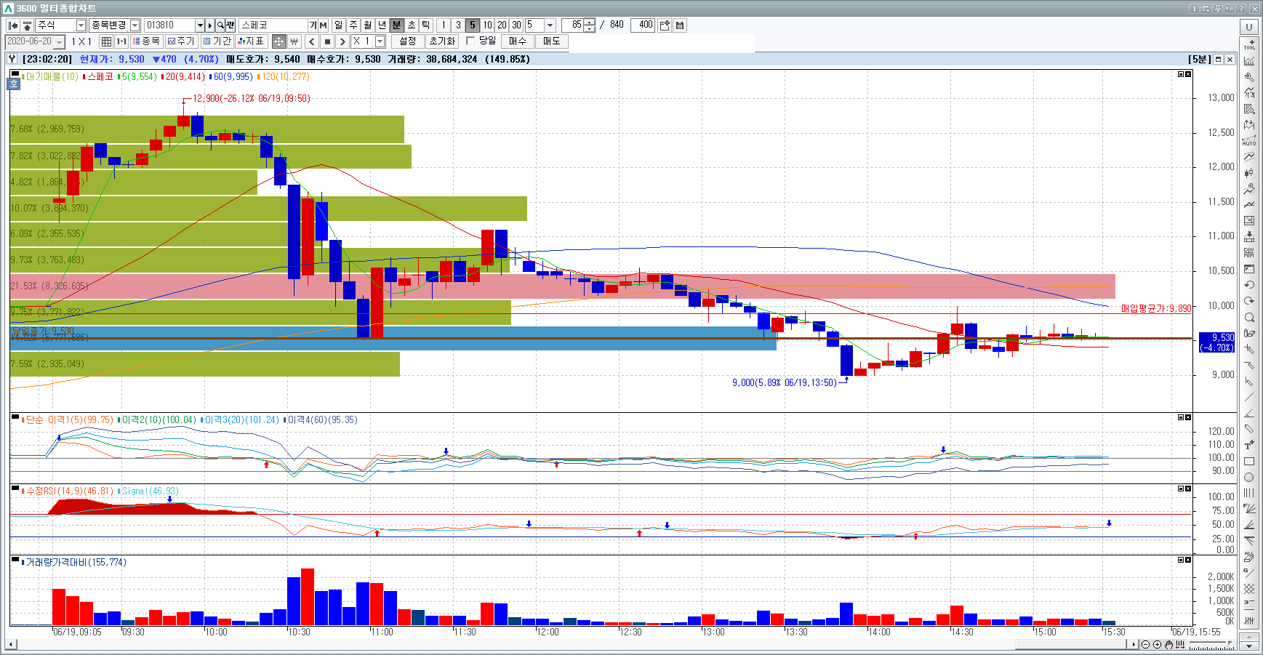This screenshot has height=655, width=1263.
Task: Click the TOOL icon atop right toolbar
Action: point(1248,43)
